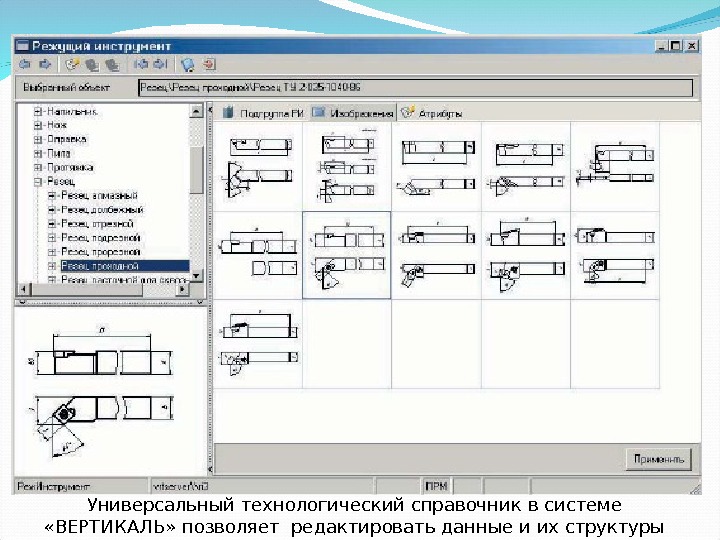The image size is (720, 540).
Task: Expand the Нож tree node
Action: coord(38,125)
